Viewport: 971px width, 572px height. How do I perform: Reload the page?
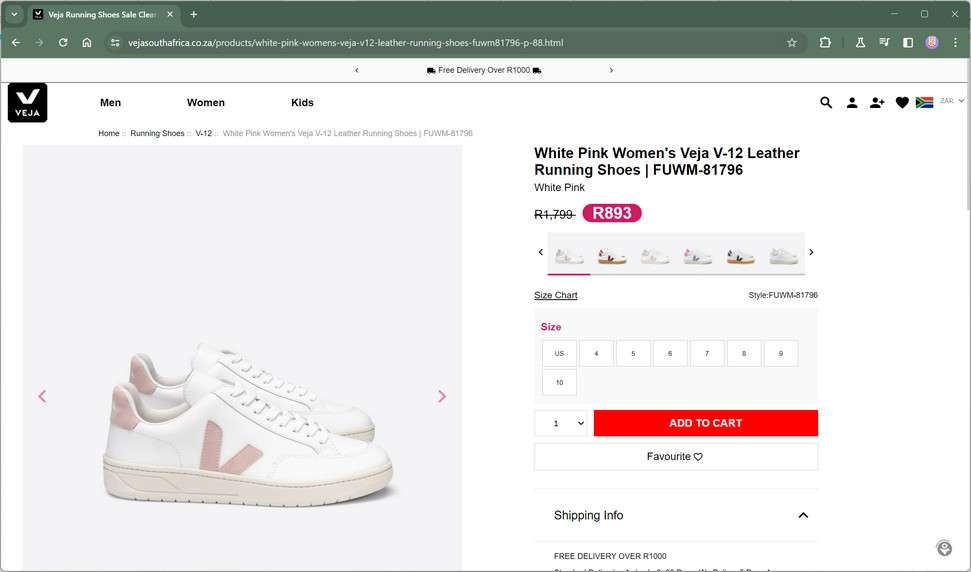(x=63, y=43)
